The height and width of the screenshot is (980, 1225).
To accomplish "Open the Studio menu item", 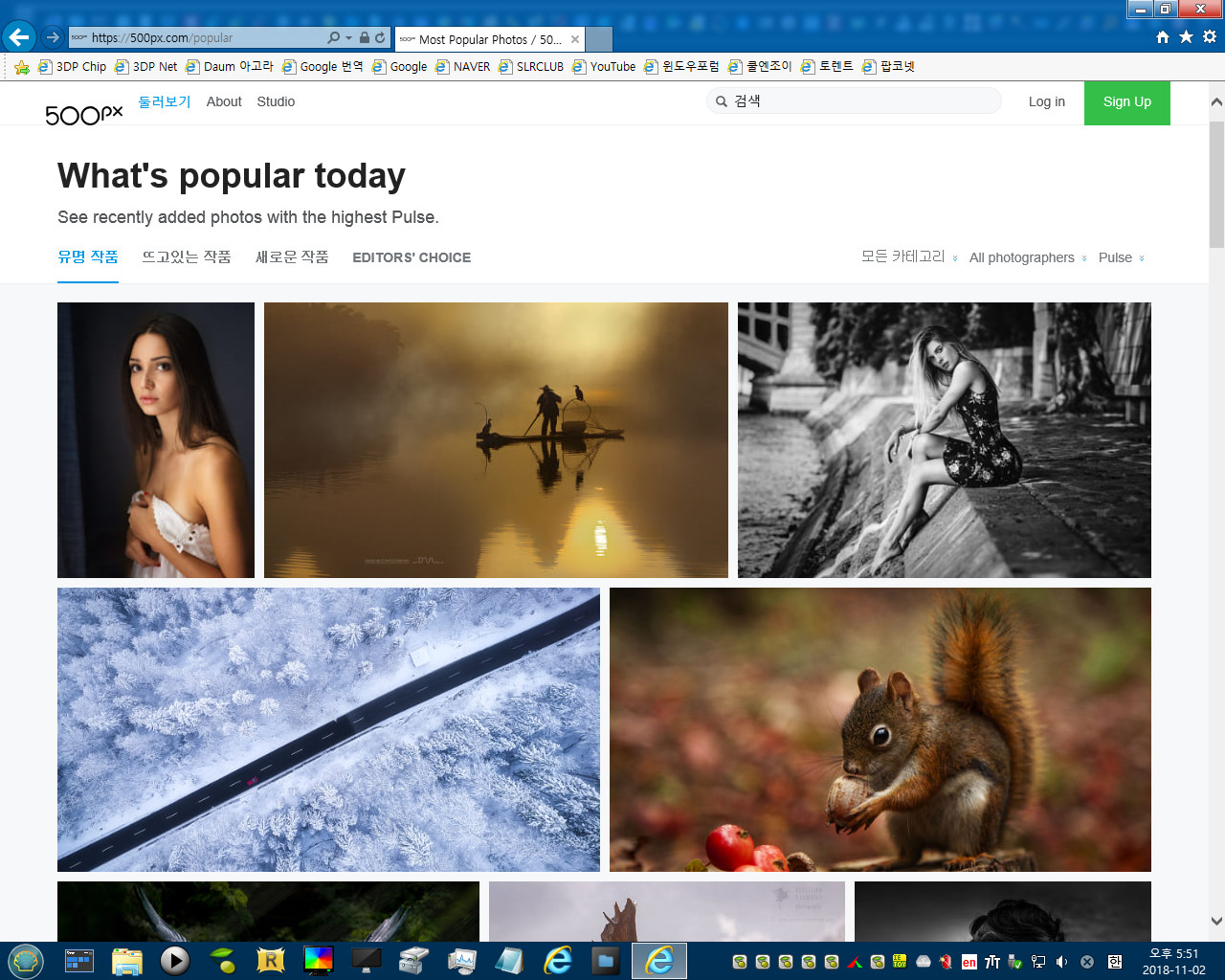I will pyautogui.click(x=276, y=101).
